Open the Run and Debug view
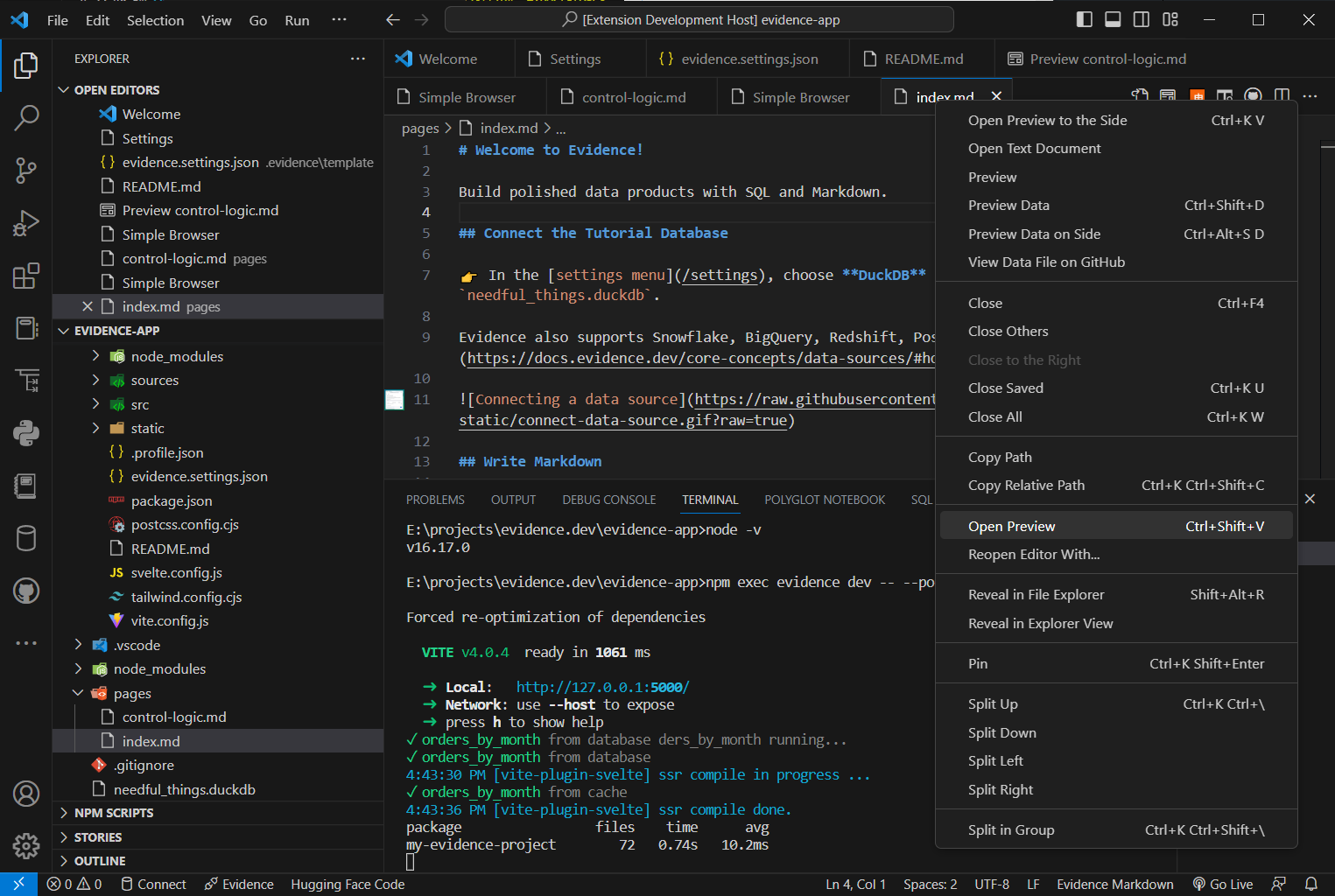The image size is (1335, 896). (x=26, y=223)
